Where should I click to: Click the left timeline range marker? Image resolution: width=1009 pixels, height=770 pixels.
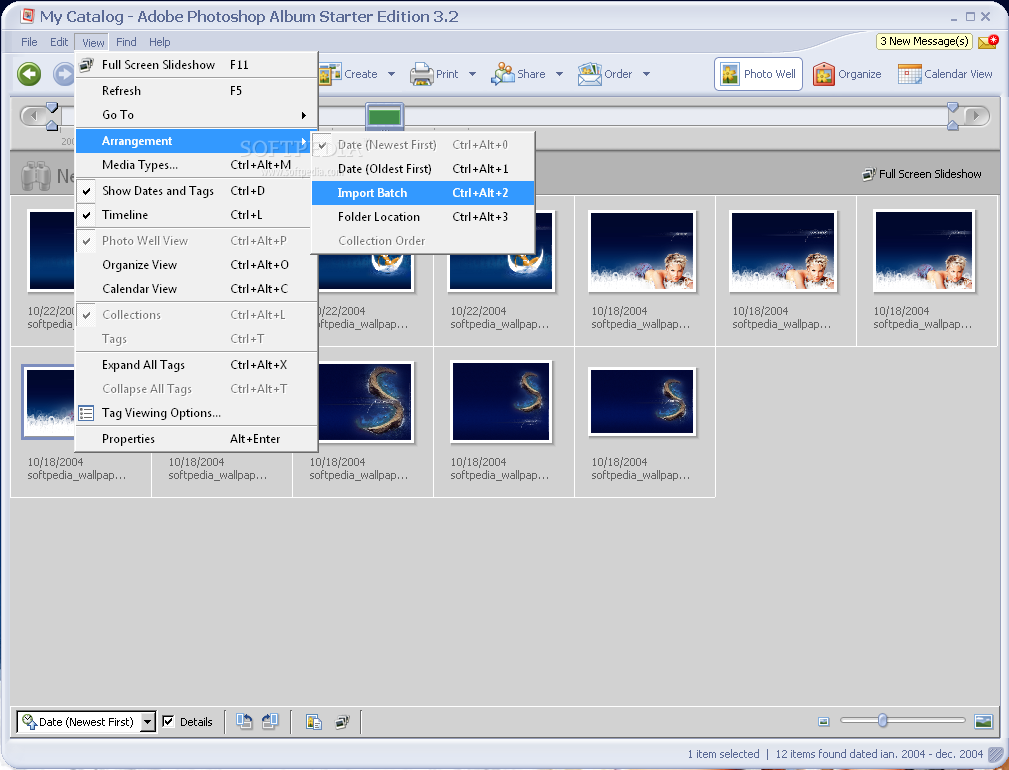coord(52,116)
